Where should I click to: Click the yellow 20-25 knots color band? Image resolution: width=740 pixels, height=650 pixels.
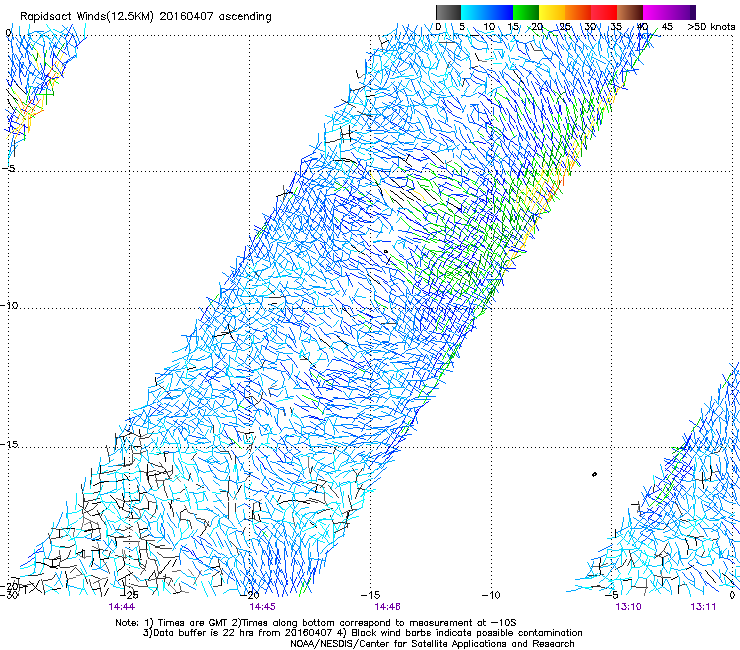[552, 12]
